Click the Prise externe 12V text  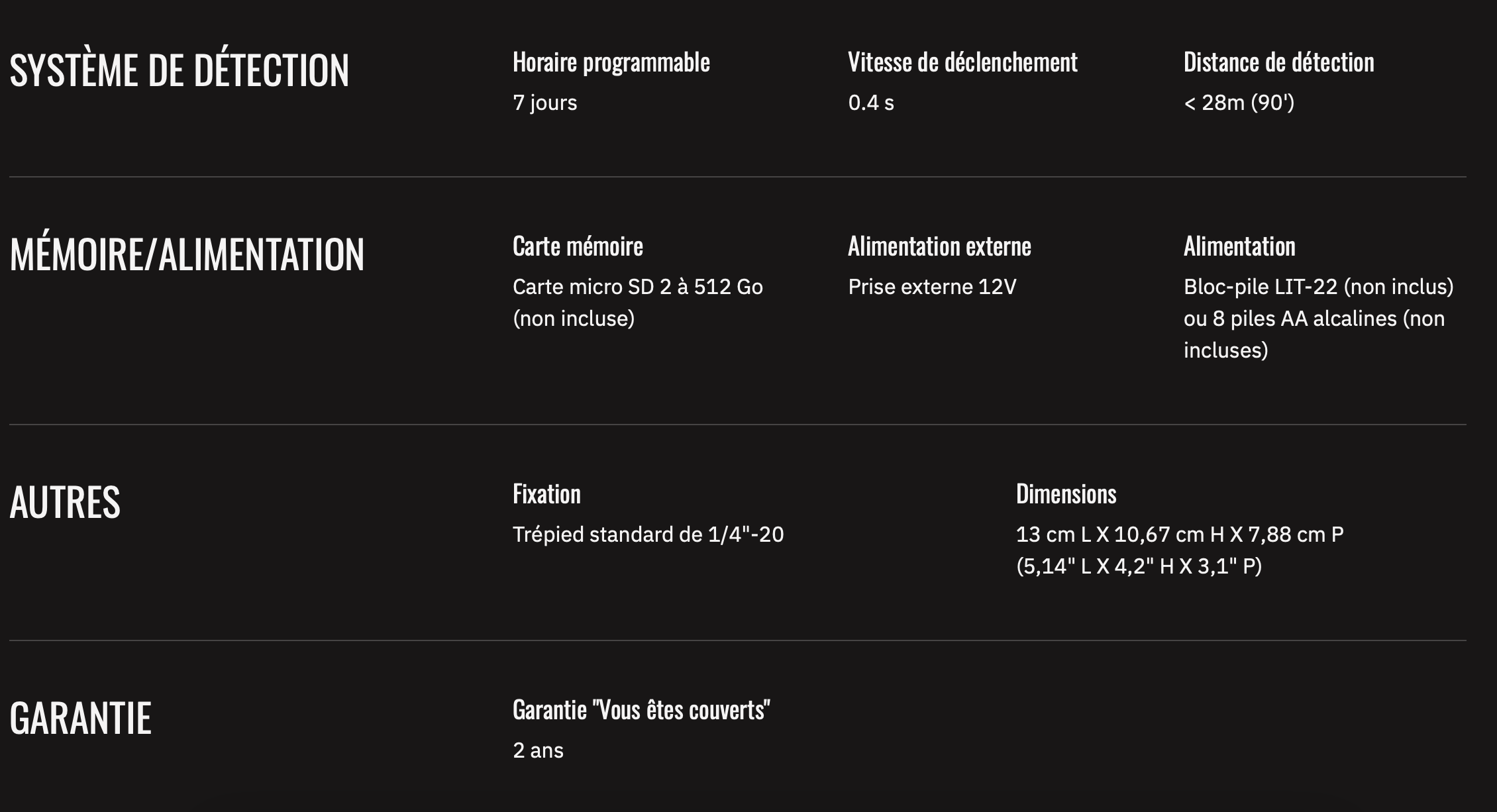pyautogui.click(x=932, y=287)
